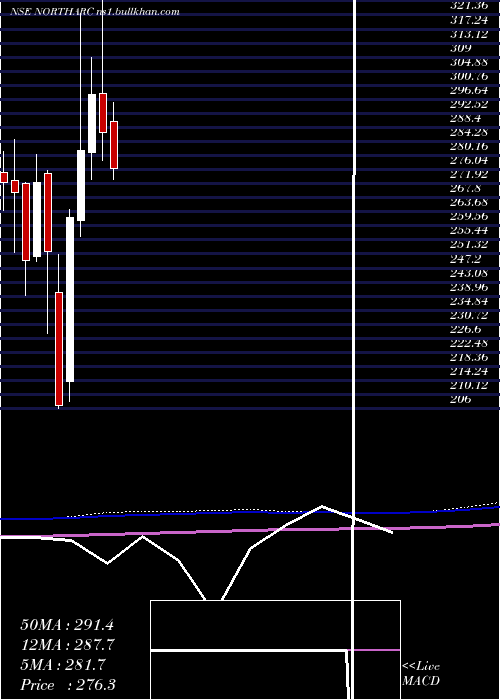Click the 313.12 price axis label
Viewport: 500px width, 700px height.
pos(469,34)
